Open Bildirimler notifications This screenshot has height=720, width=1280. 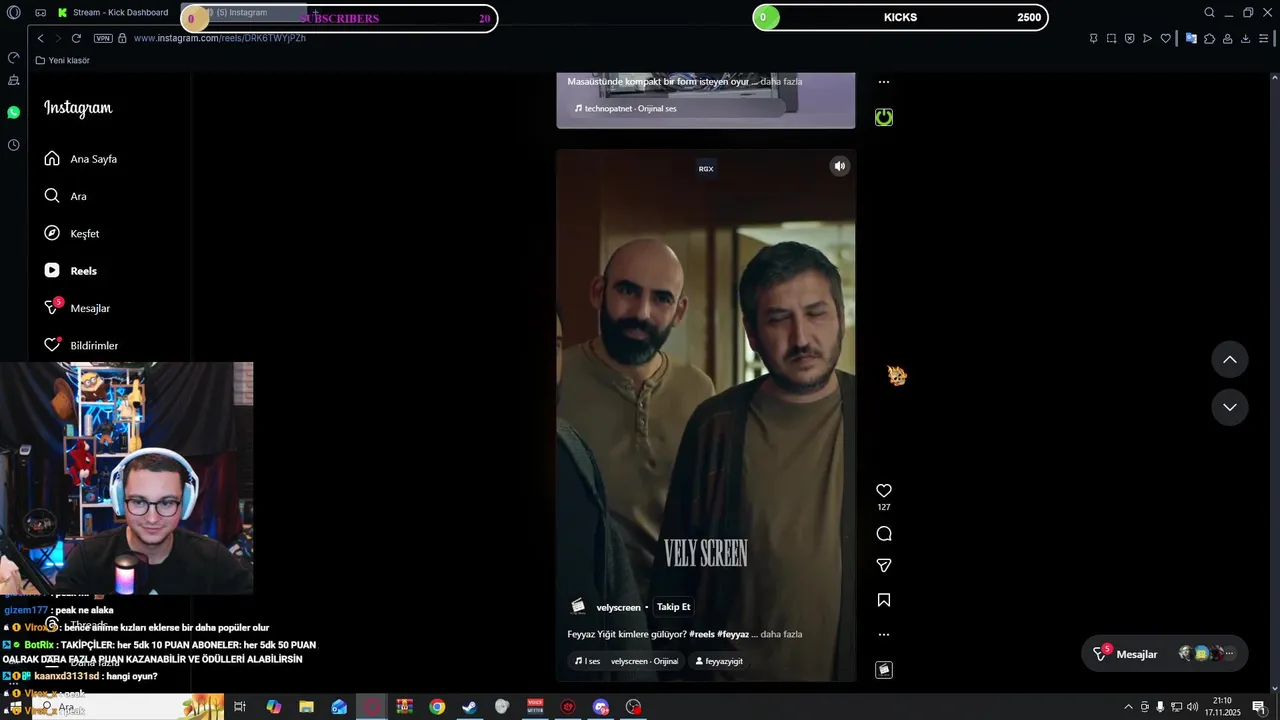pyautogui.click(x=81, y=345)
